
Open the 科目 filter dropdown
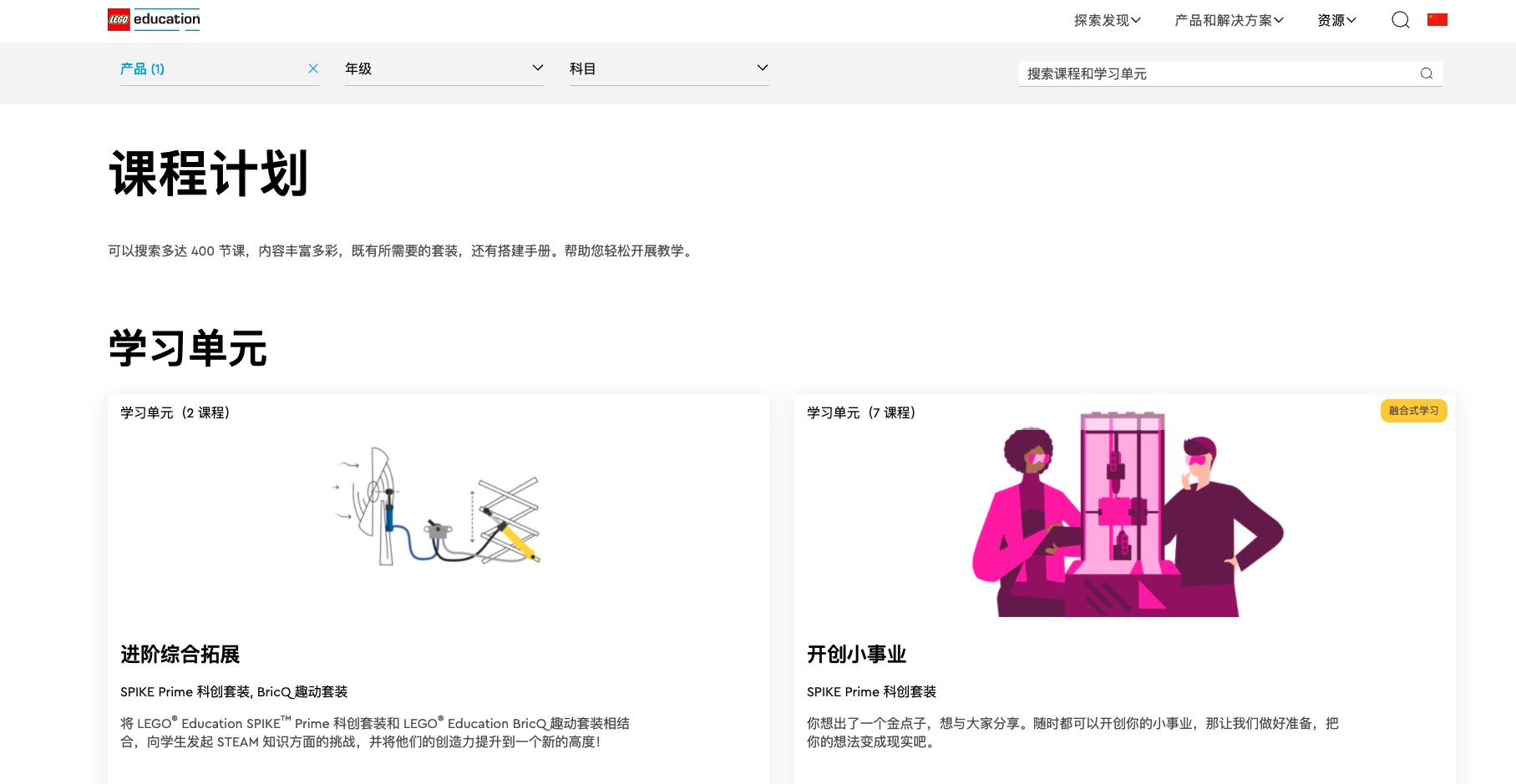click(x=668, y=68)
